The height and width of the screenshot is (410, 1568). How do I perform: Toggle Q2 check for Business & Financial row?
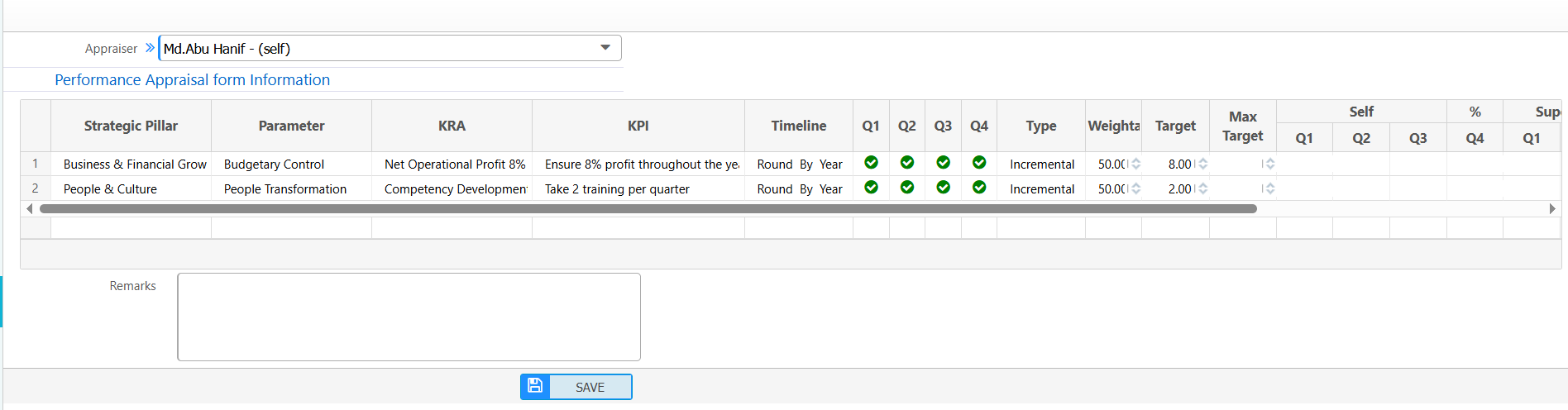click(x=907, y=163)
